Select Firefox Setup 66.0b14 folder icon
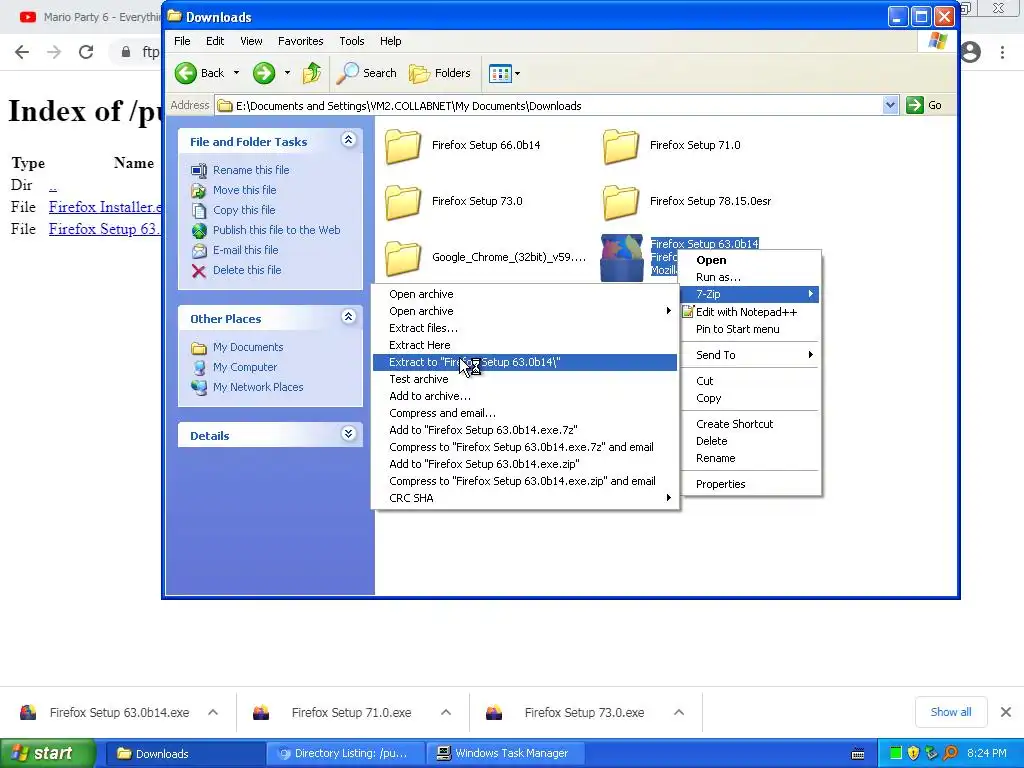Viewport: 1024px width, 768px height. [402, 146]
